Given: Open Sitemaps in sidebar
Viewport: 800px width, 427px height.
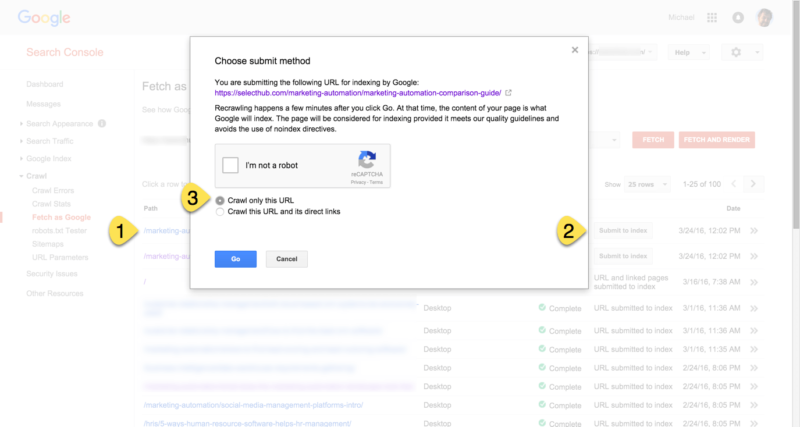Looking at the screenshot, I should tap(47, 244).
